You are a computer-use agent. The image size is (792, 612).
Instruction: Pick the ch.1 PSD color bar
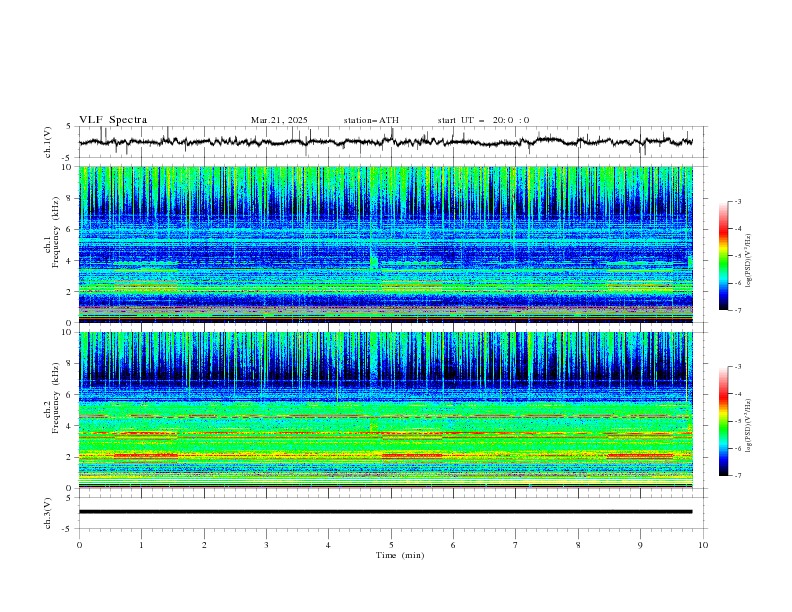(723, 255)
